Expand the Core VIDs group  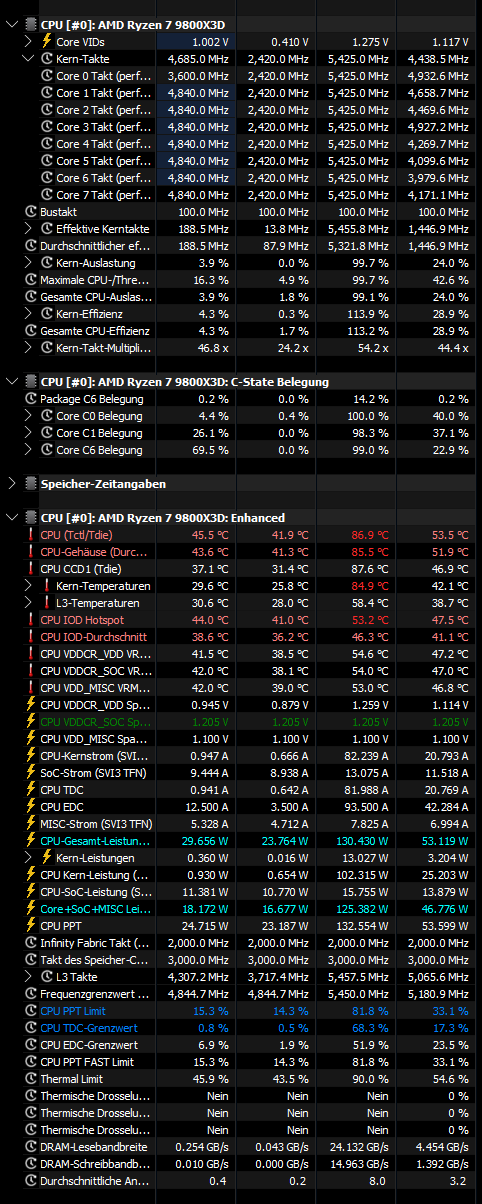(27, 42)
